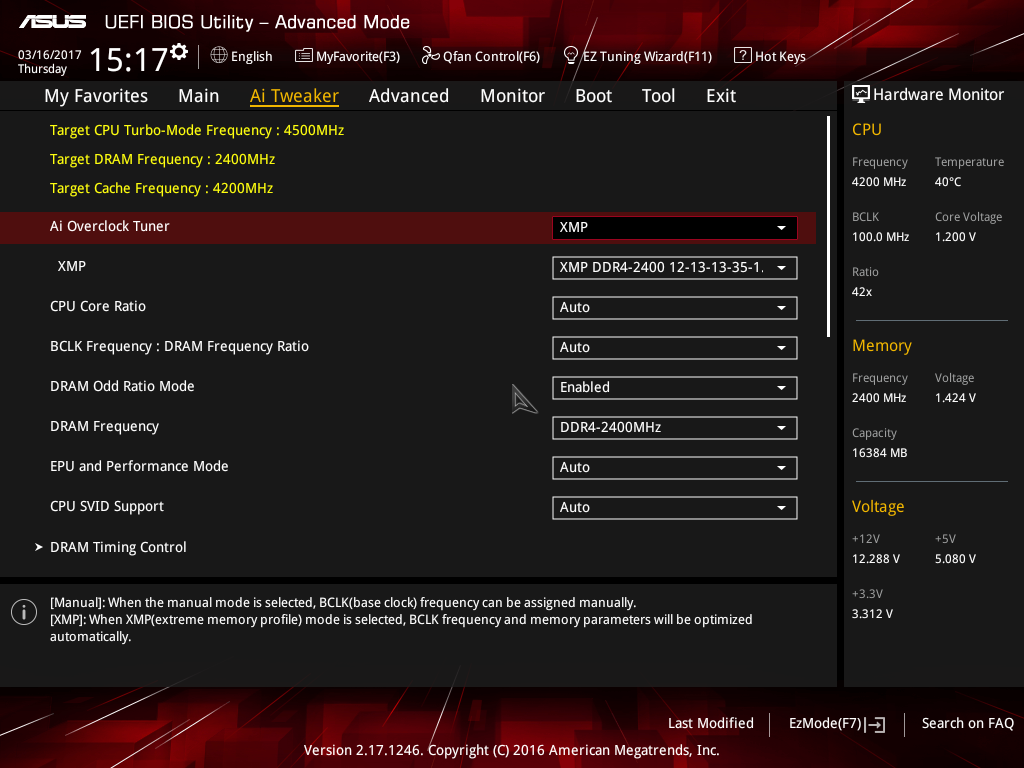Click the Search on FAQ link
This screenshot has height=768, width=1024.
coord(967,723)
